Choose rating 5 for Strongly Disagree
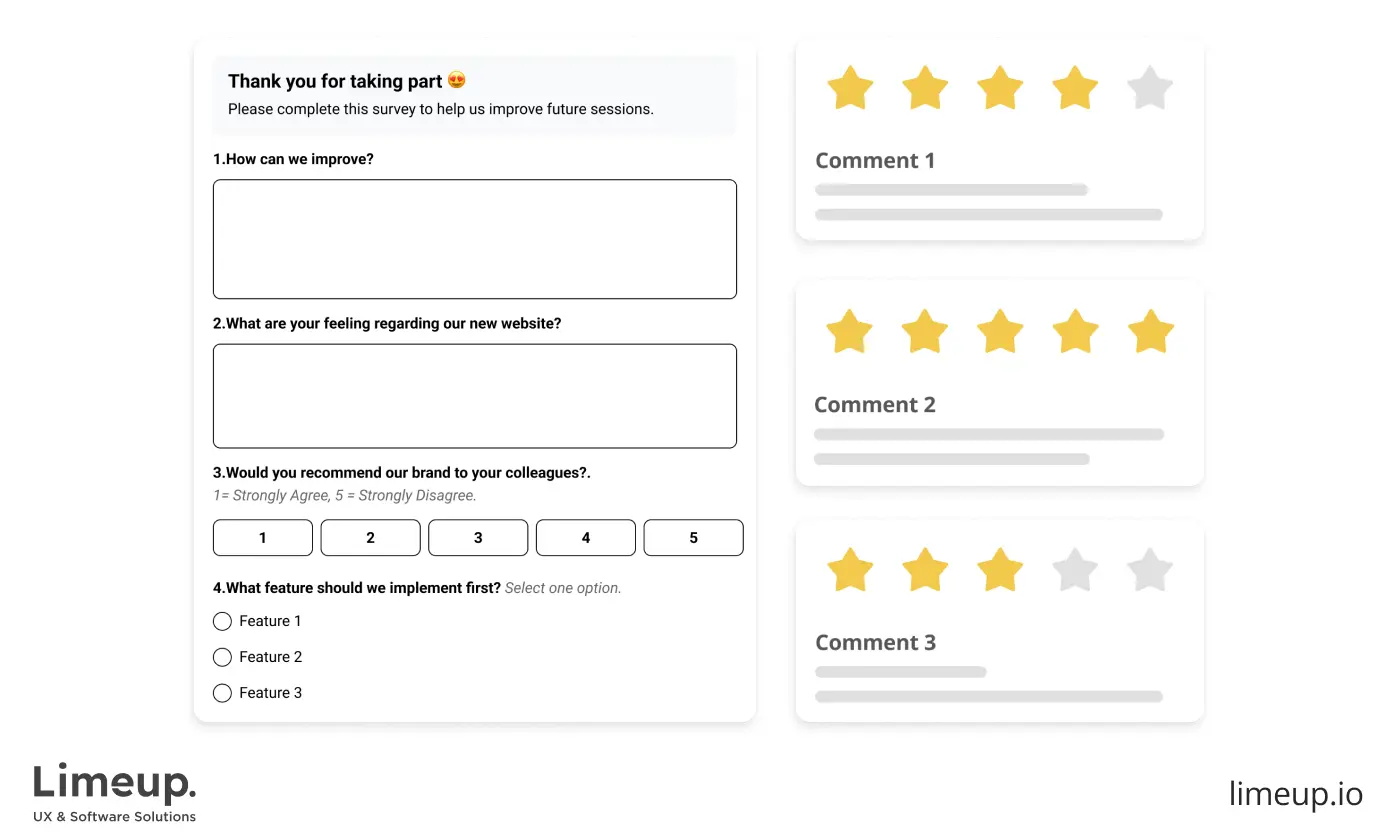1400x840 pixels. (693, 538)
